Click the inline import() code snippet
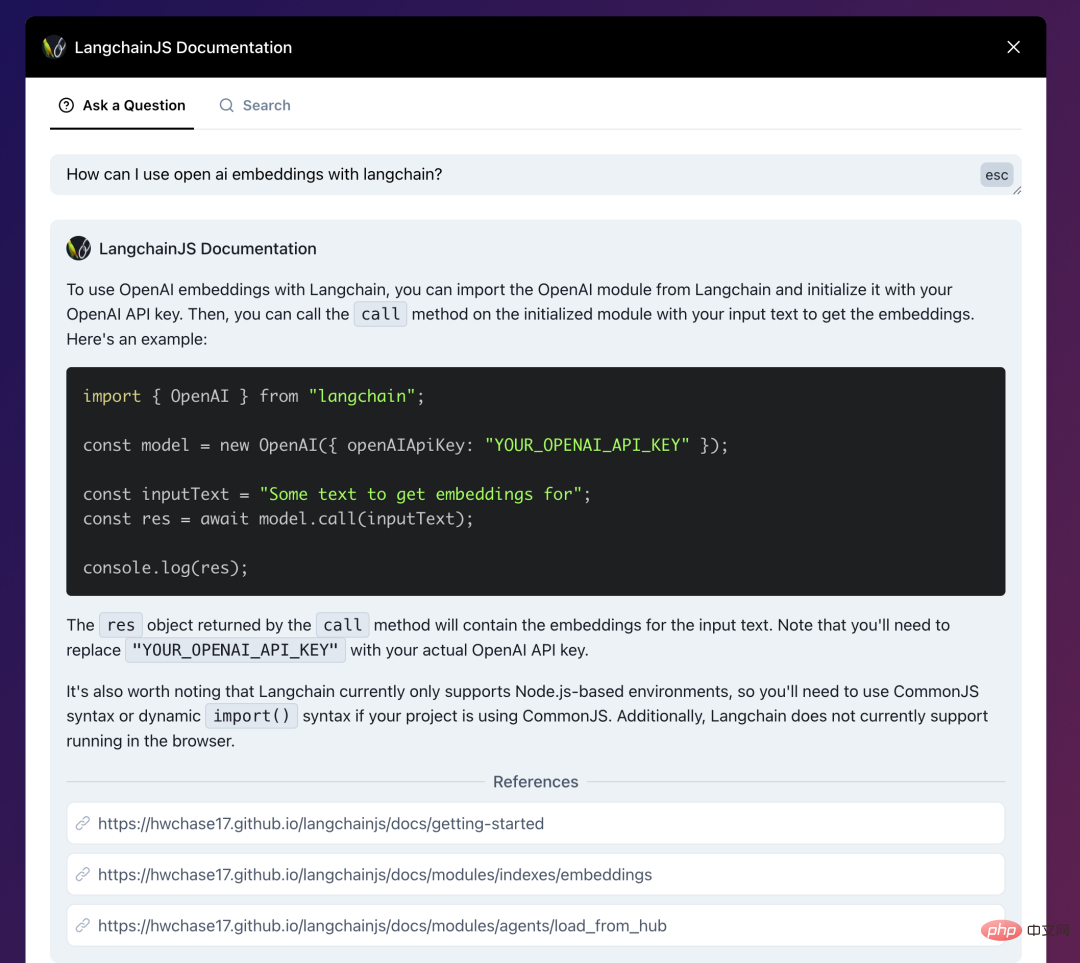1080x963 pixels. click(251, 716)
